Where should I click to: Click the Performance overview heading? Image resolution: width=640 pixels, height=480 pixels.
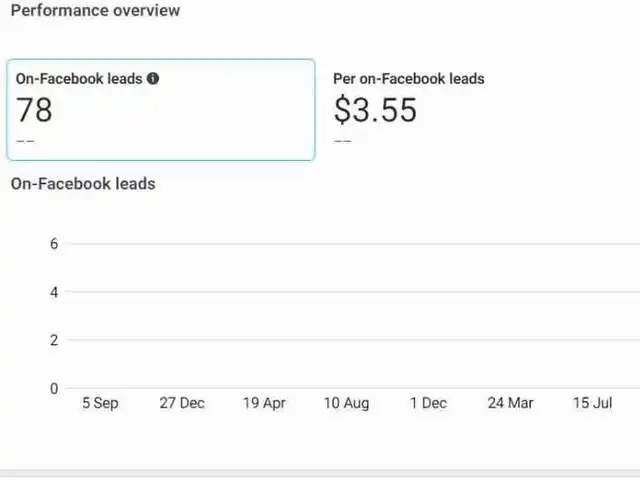tap(95, 10)
